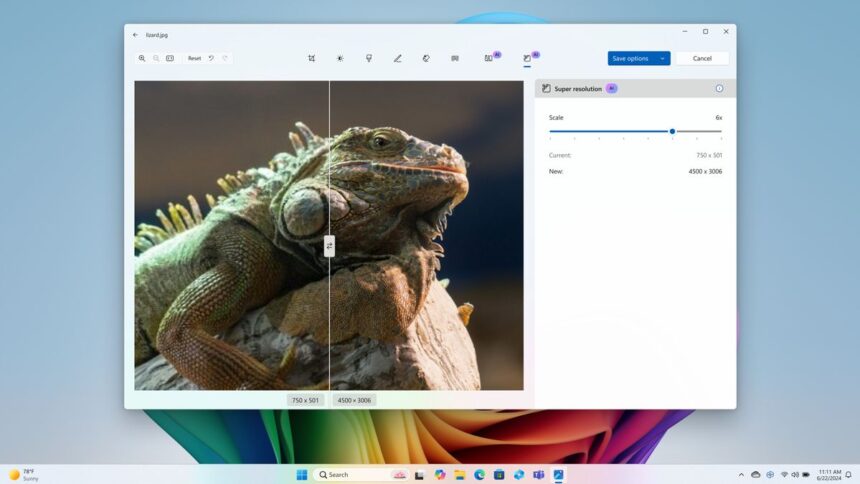Click the Photos app taskbar icon

coord(558,475)
